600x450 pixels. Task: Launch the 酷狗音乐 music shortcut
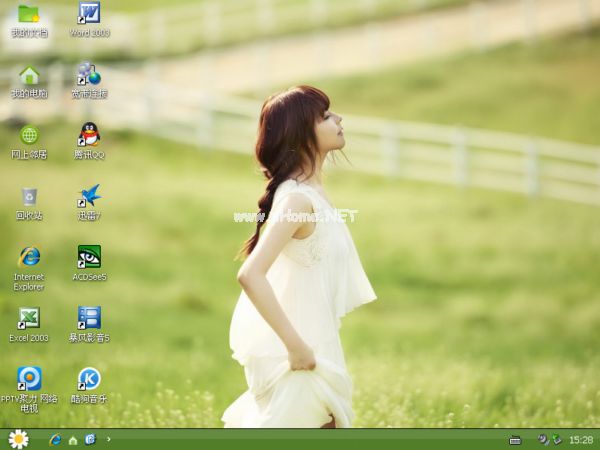89,378
